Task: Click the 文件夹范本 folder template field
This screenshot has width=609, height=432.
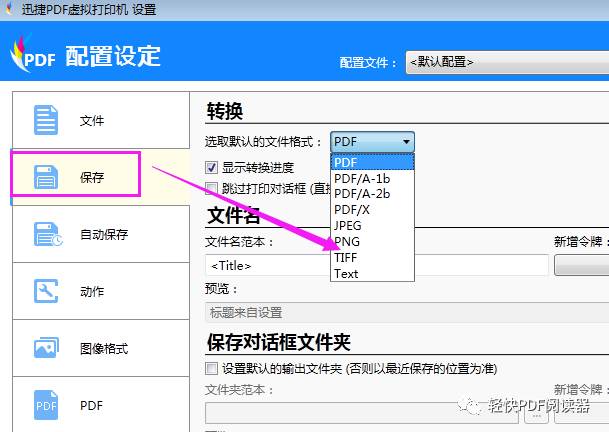Action: pyautogui.click(x=362, y=413)
